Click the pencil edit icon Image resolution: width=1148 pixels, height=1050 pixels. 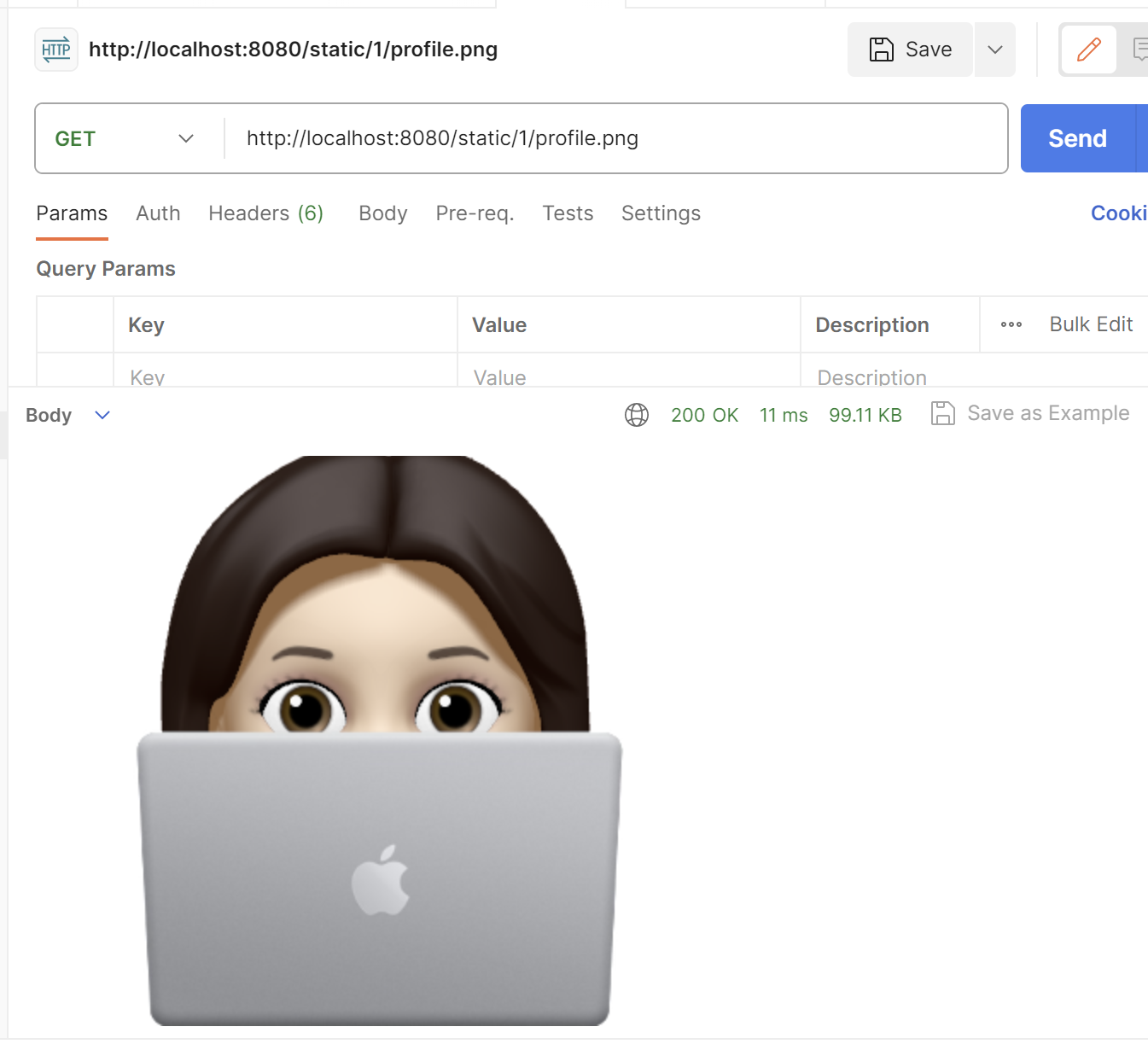coord(1089,50)
